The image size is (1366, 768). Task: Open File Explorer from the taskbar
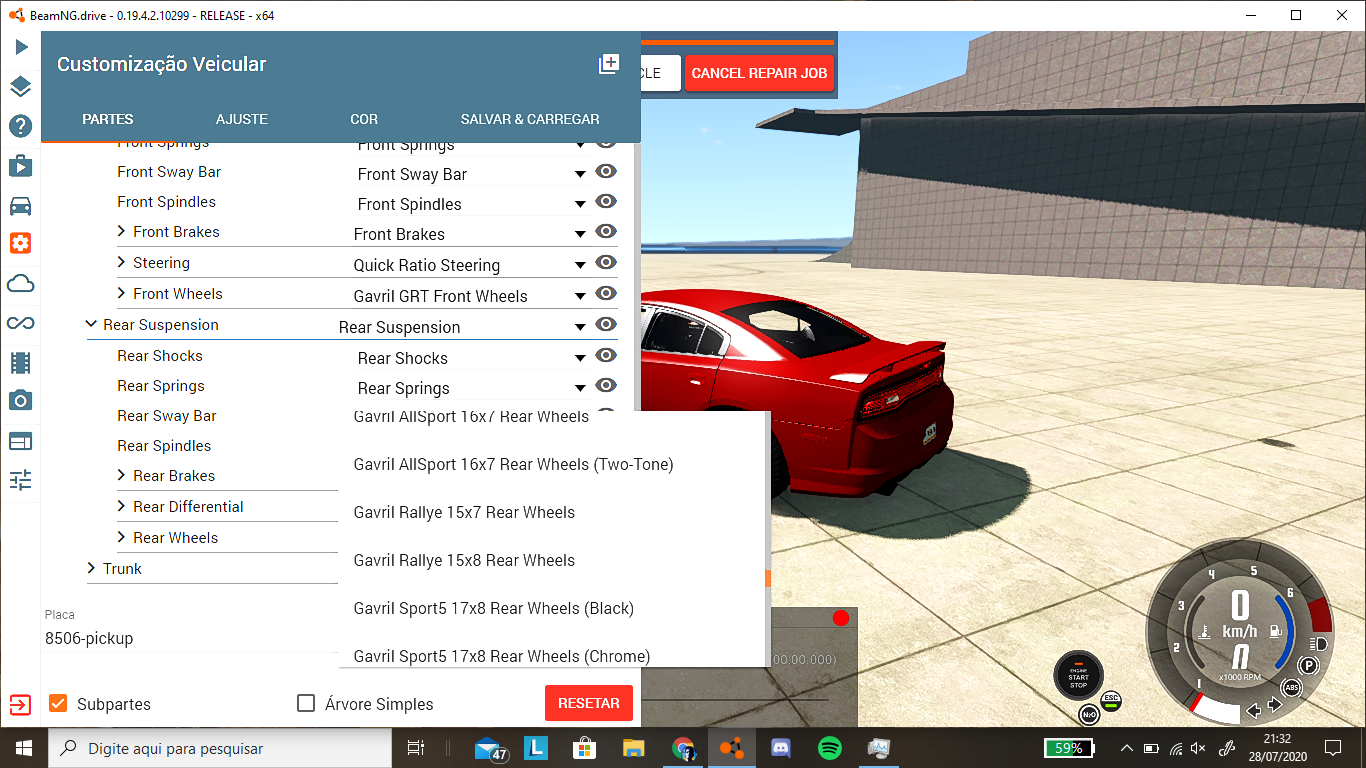coord(633,748)
